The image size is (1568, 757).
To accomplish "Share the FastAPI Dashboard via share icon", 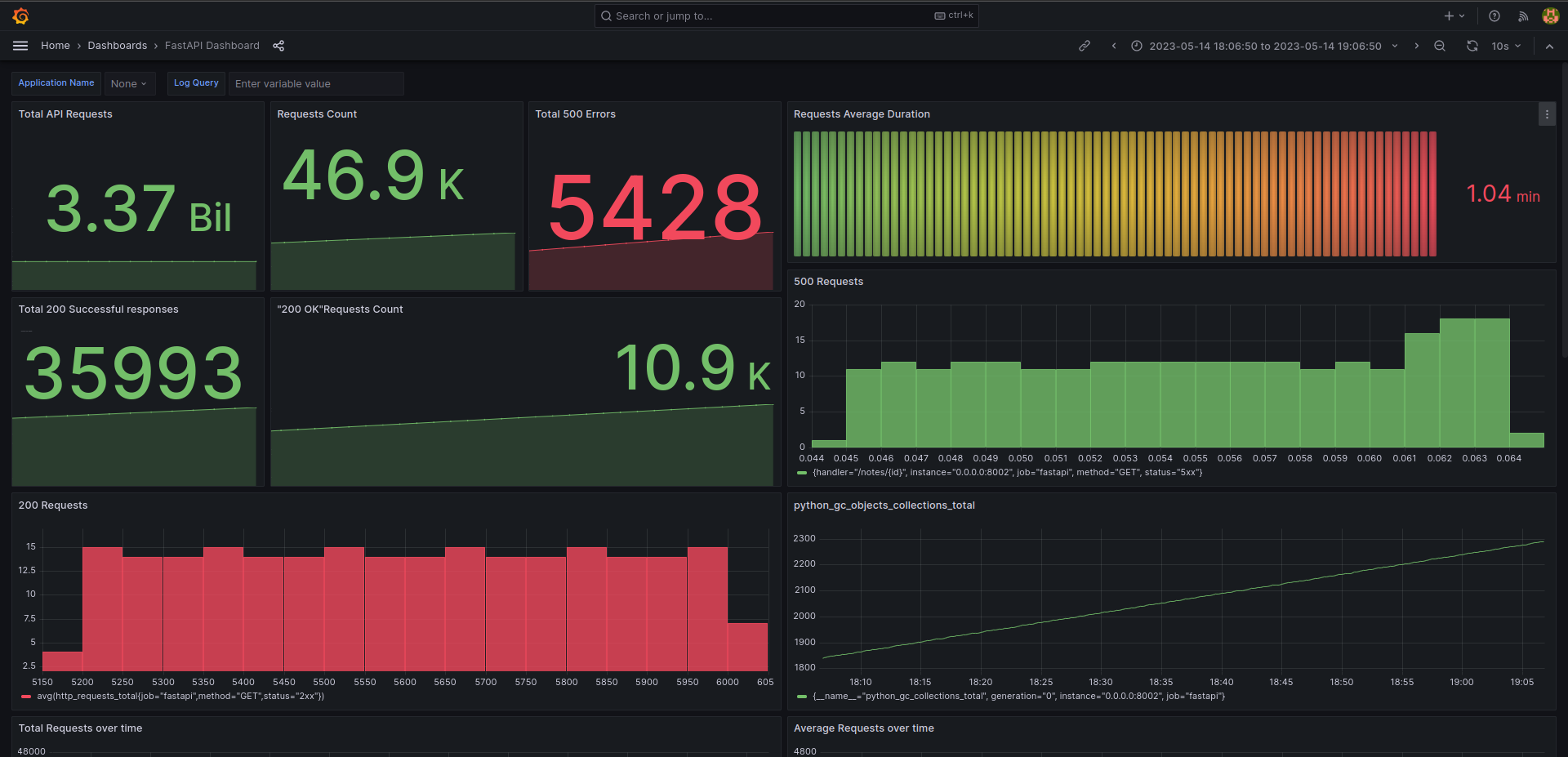I will point(278,46).
